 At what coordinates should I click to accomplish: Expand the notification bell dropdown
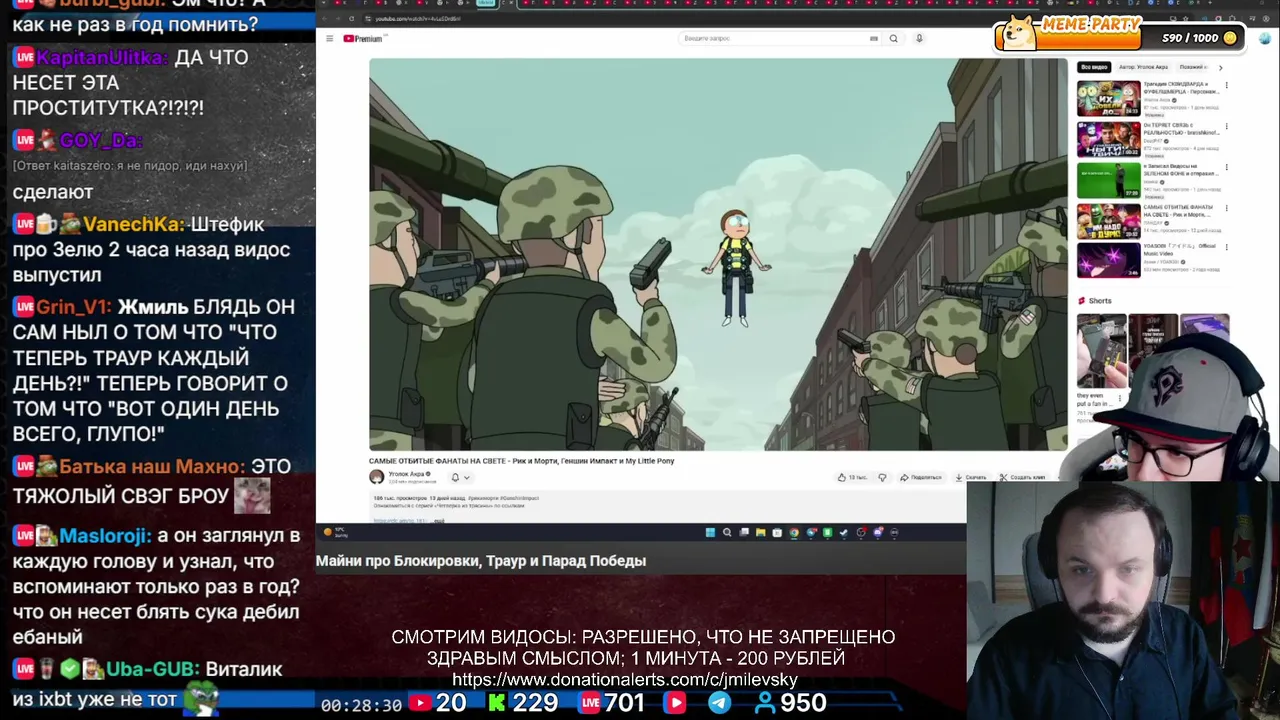[x=459, y=477]
